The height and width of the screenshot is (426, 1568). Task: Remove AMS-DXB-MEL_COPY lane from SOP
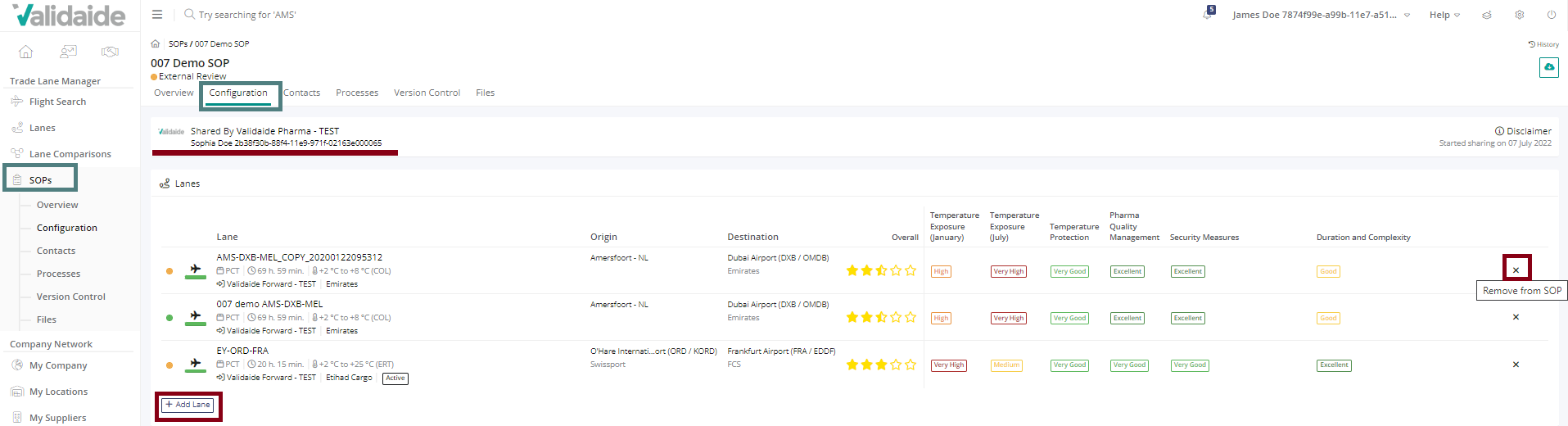pos(1516,270)
